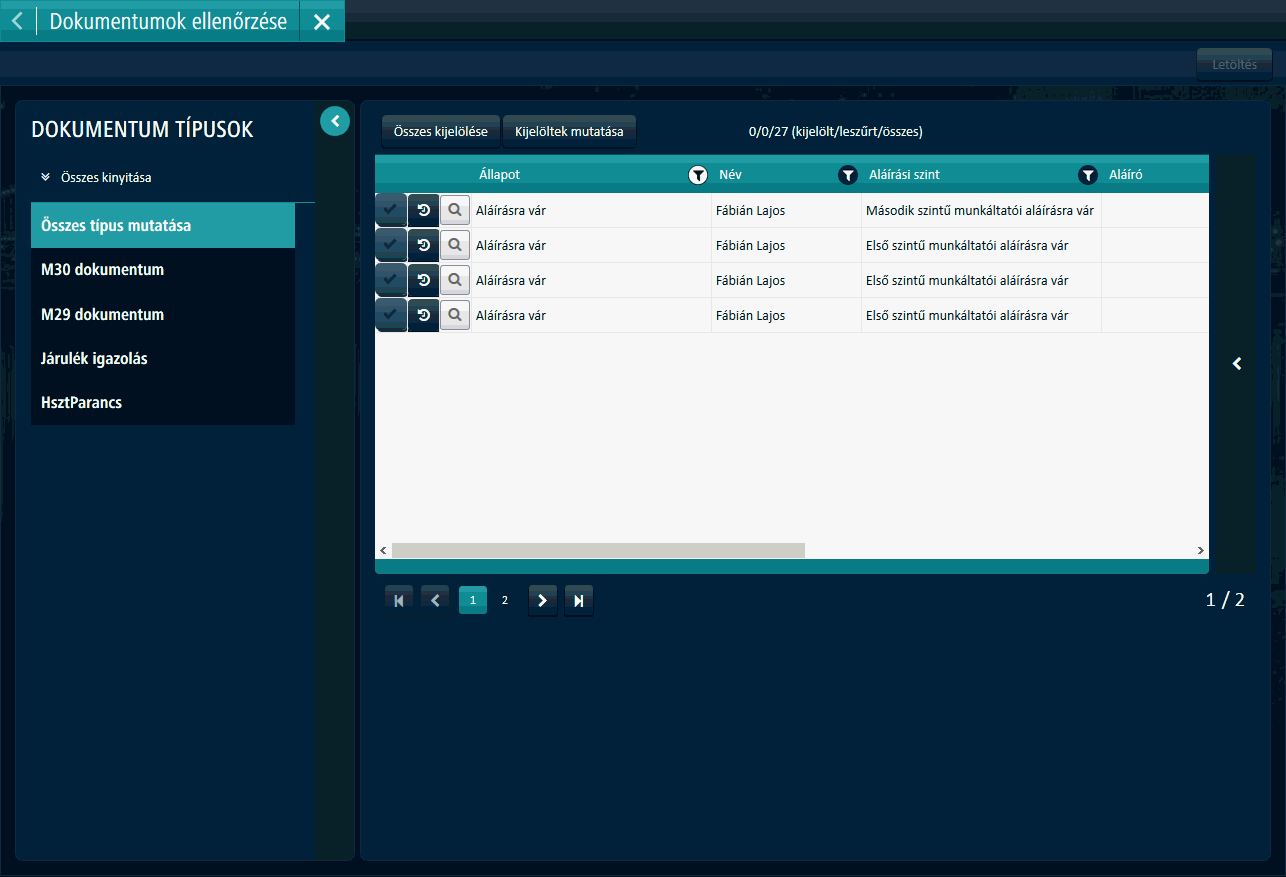The height and width of the screenshot is (877, 1286).
Task: Pick Járulék igazolás document type
Action: tap(163, 358)
